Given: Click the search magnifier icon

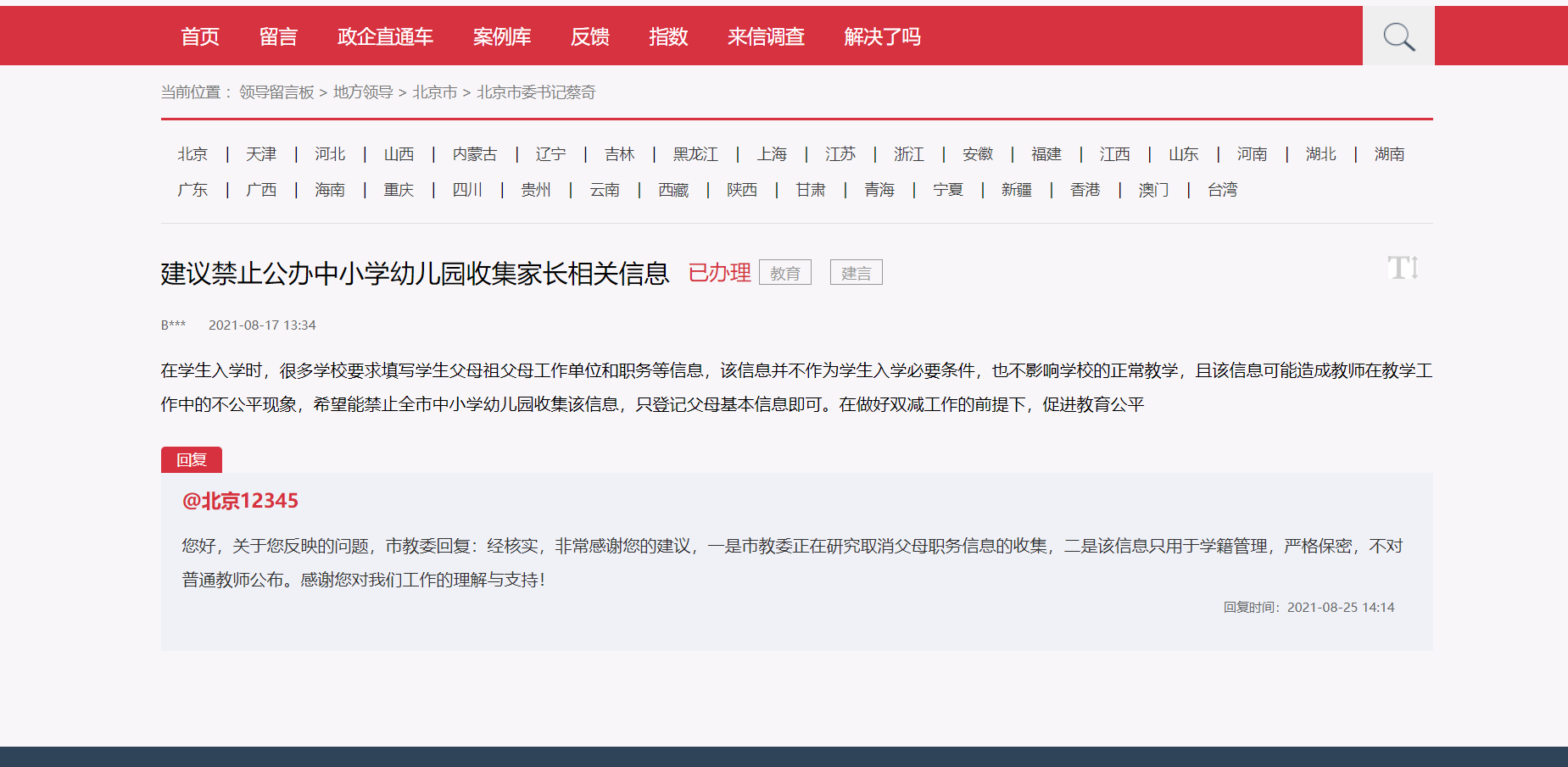Looking at the screenshot, I should [1398, 36].
